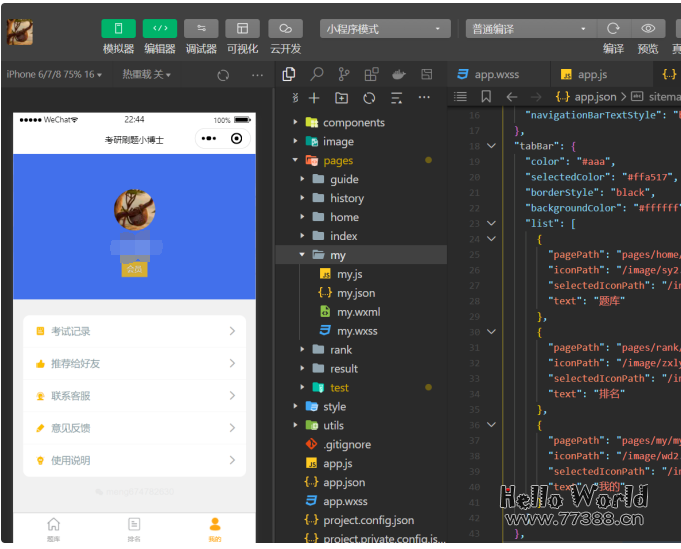Toggle the 调试器 debugger panel button

[x=201, y=29]
